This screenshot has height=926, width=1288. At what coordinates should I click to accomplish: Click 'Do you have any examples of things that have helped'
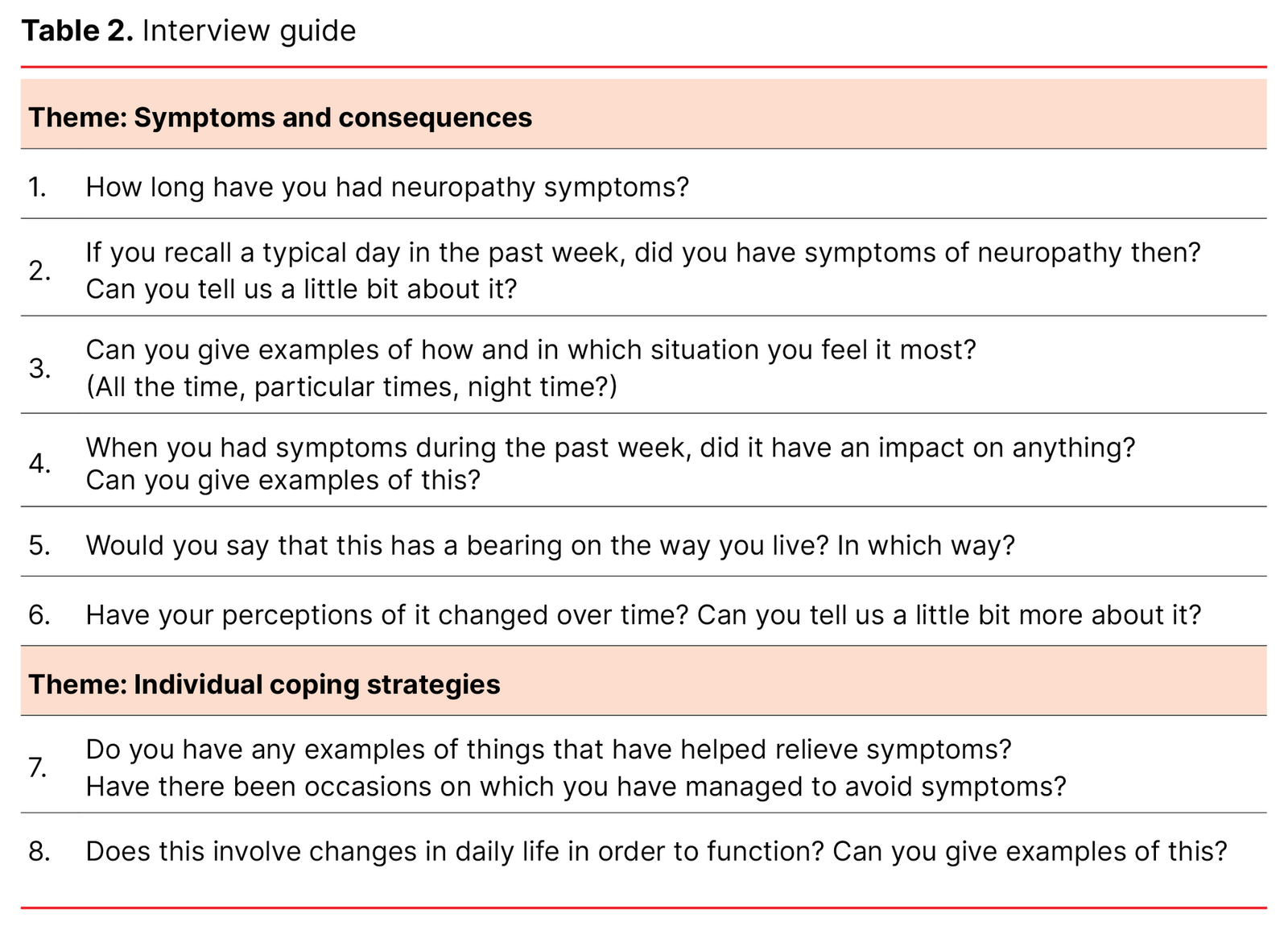point(547,750)
